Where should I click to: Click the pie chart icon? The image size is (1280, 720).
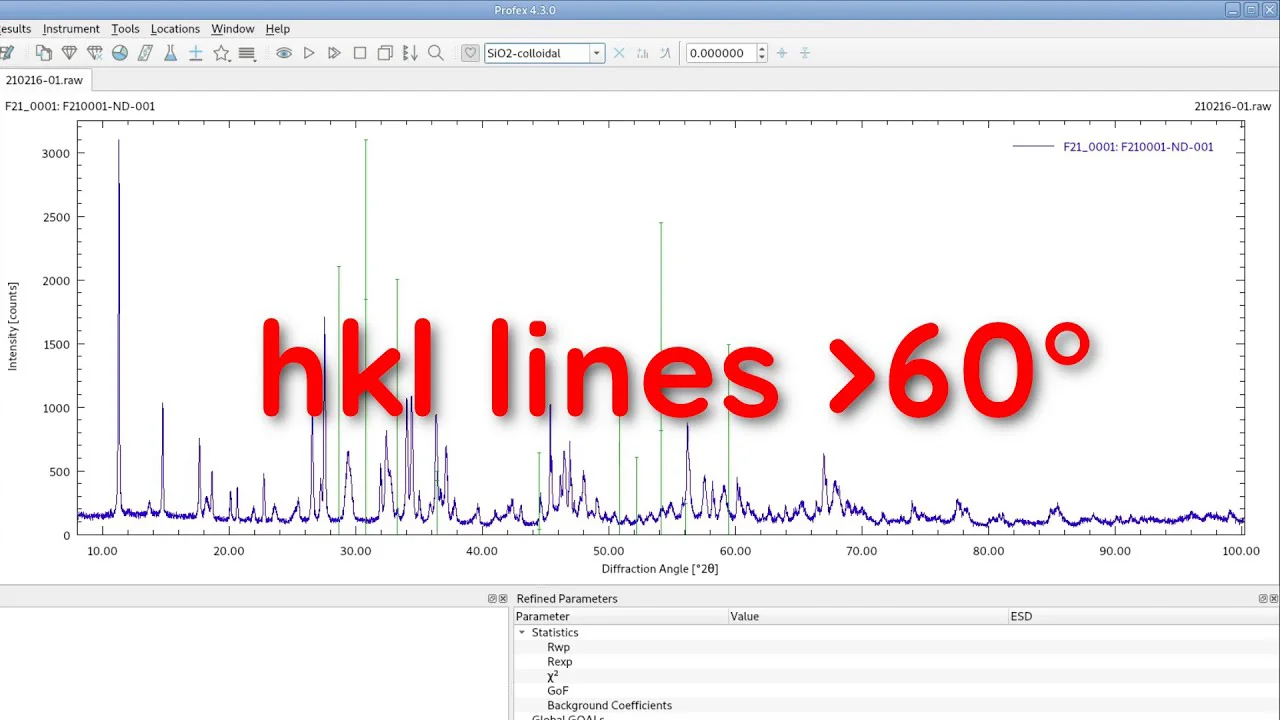120,53
